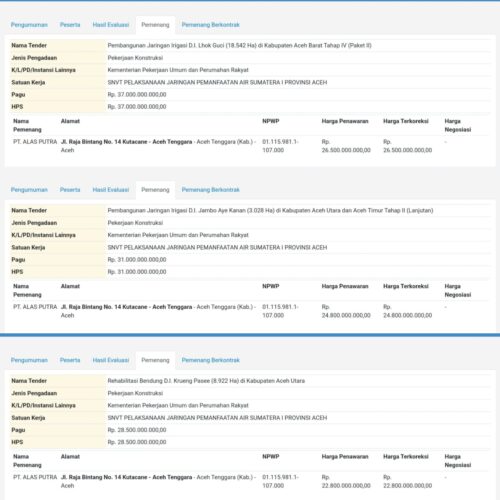Click the Rp. 24.800.000.000,00 Harga Penawaran value

346,311
